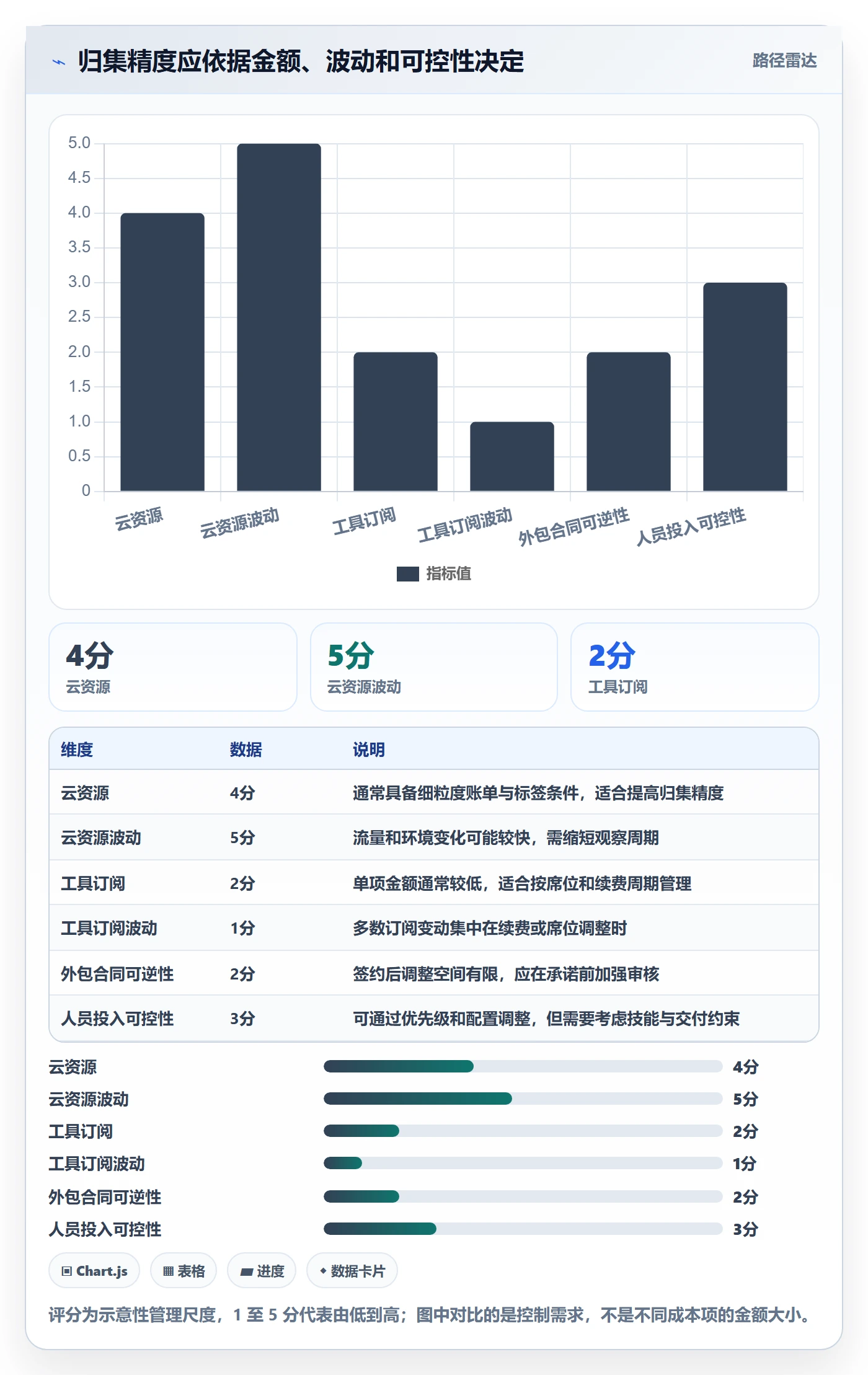868x1375 pixels.
Task: Open the 4分 云资源 data card
Action: click(x=173, y=667)
